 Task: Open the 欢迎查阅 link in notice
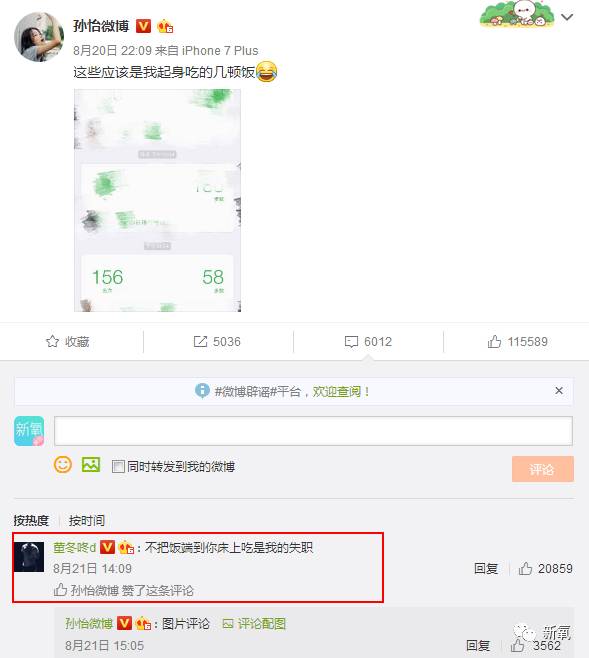tap(336, 391)
